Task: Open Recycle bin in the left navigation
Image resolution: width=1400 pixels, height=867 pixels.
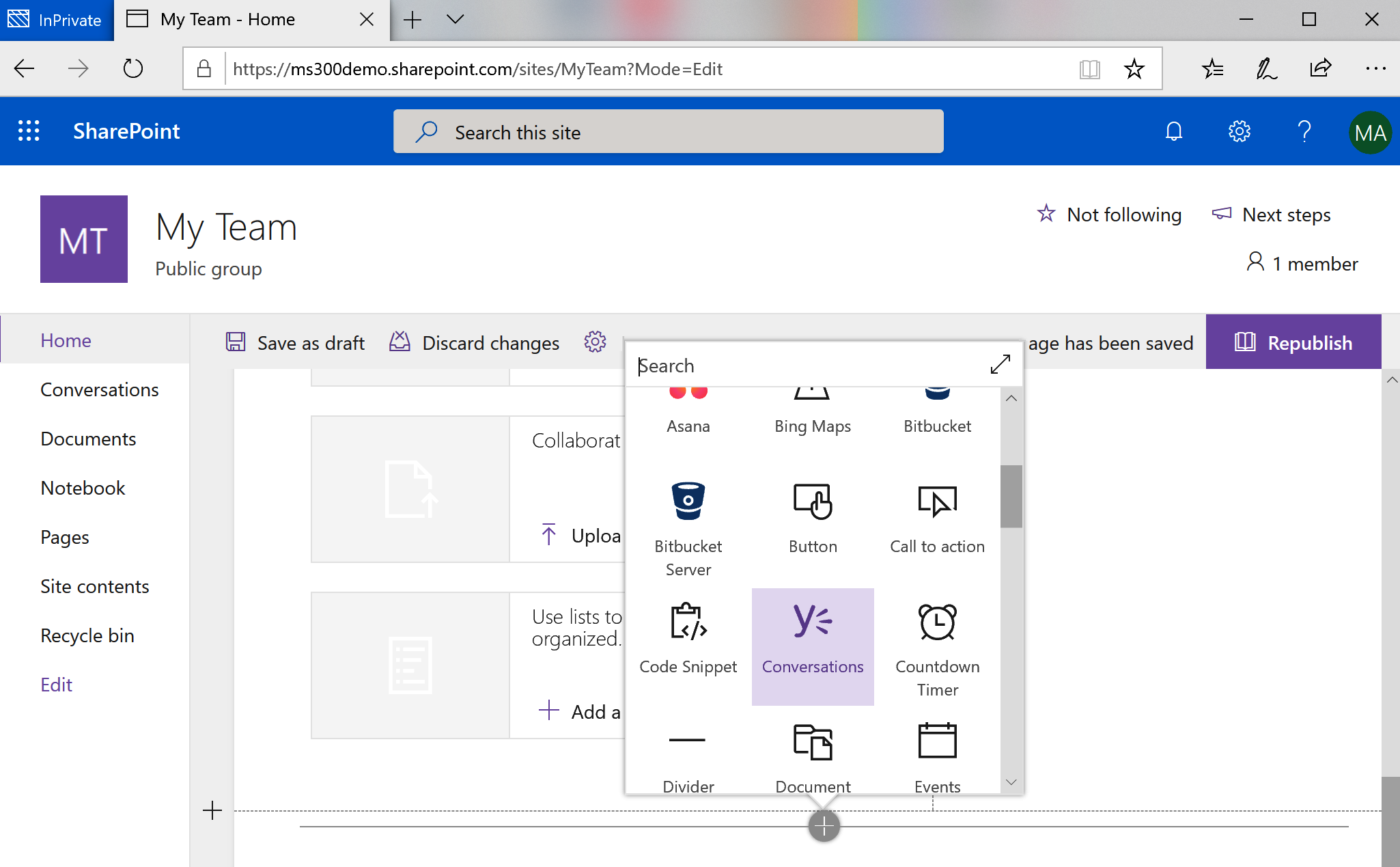Action: coord(87,635)
